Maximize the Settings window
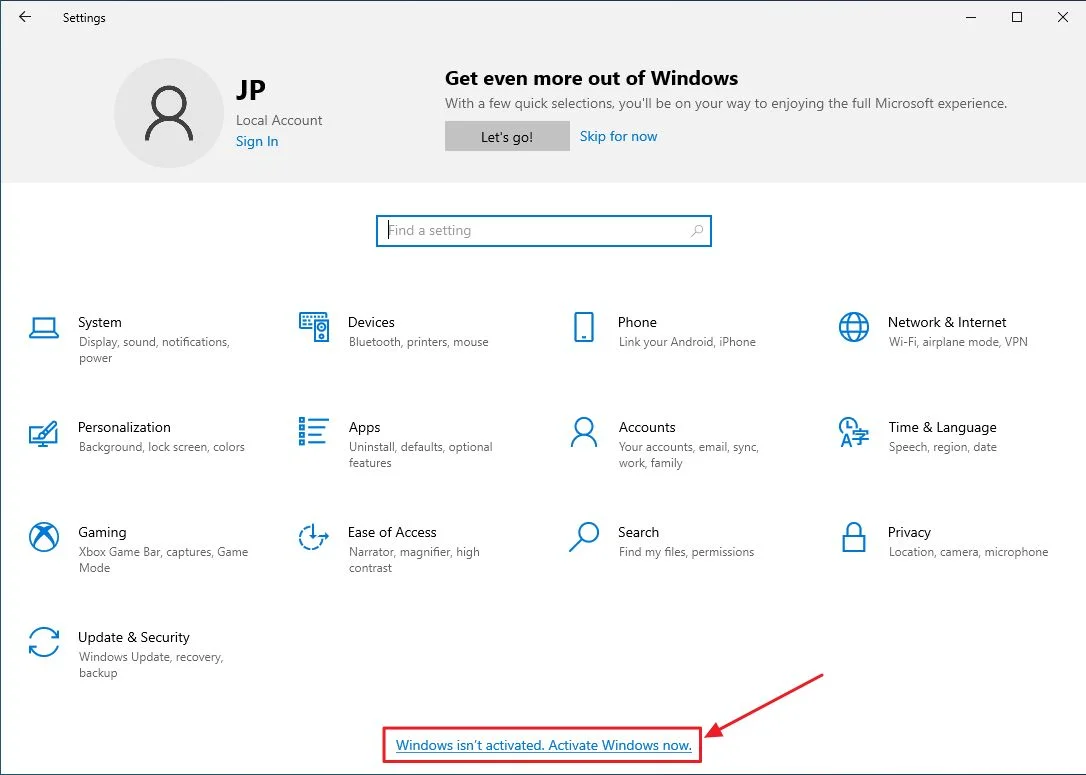 1017,17
